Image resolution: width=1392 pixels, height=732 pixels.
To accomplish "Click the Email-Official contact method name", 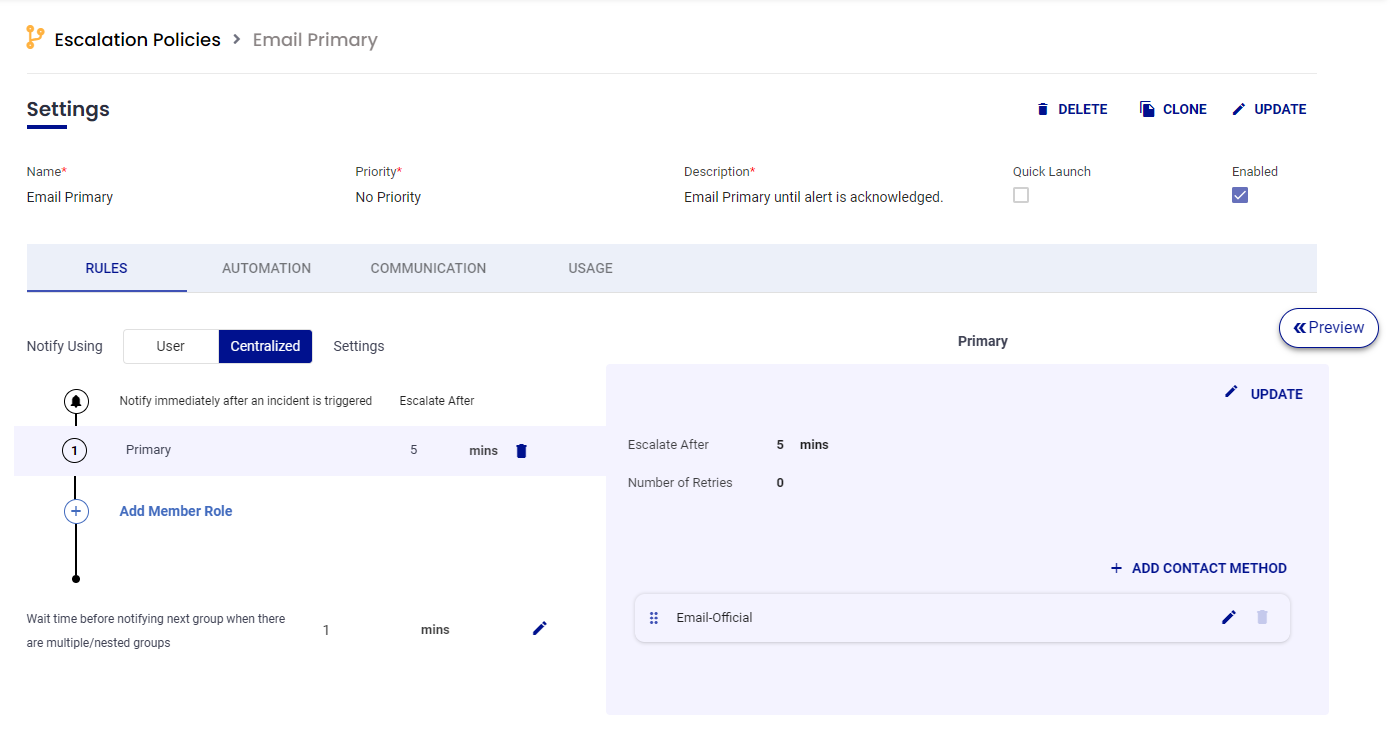I will point(714,618).
